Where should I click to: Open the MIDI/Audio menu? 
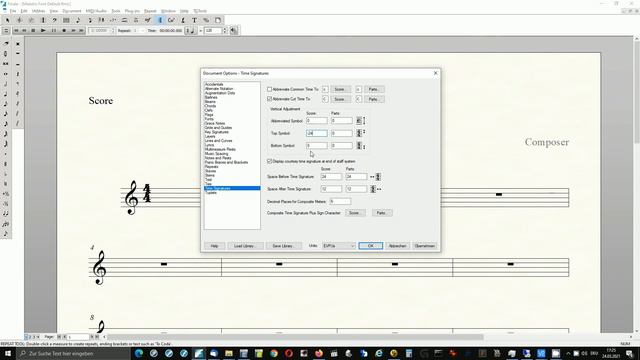[96, 11]
